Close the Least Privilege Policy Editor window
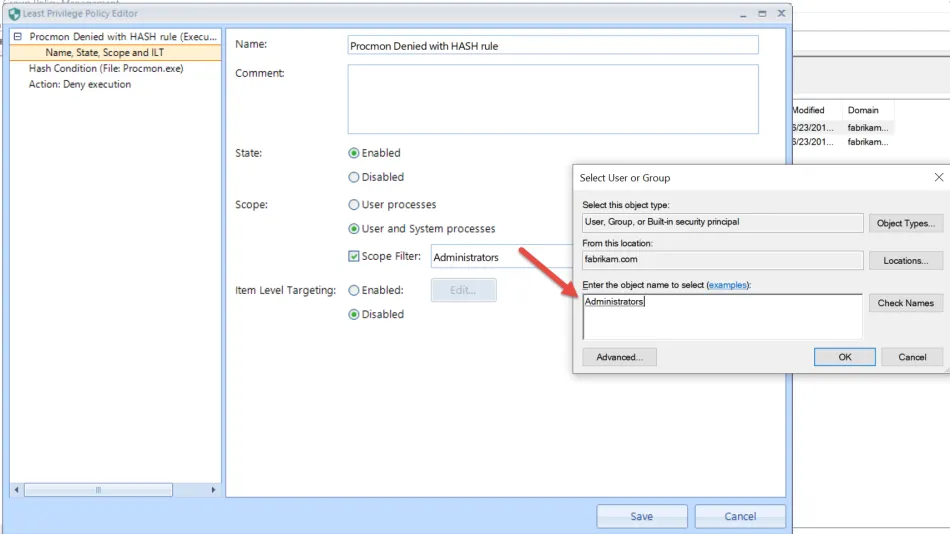The width and height of the screenshot is (950, 534). tap(782, 13)
